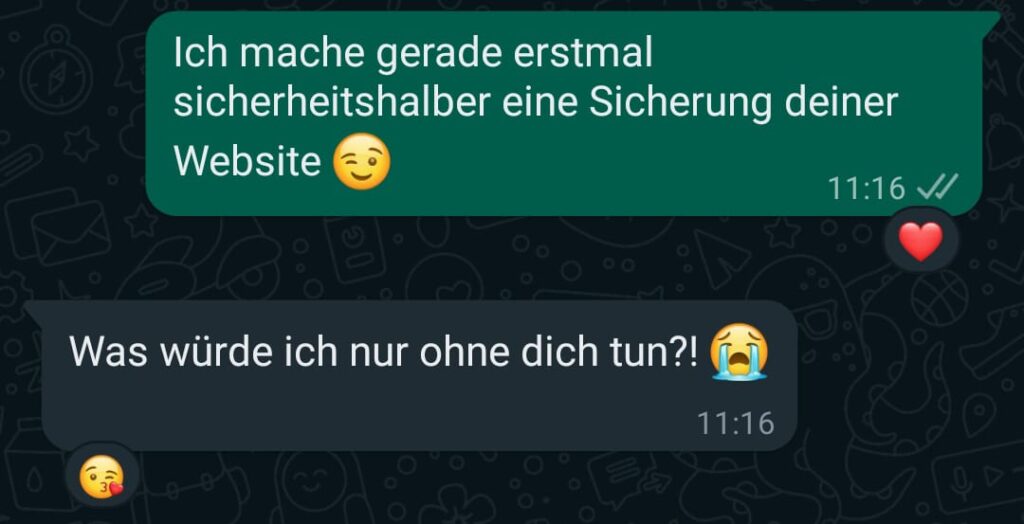Image resolution: width=1024 pixels, height=524 pixels.
Task: Open the kissing face reaction
Action: 101,475
